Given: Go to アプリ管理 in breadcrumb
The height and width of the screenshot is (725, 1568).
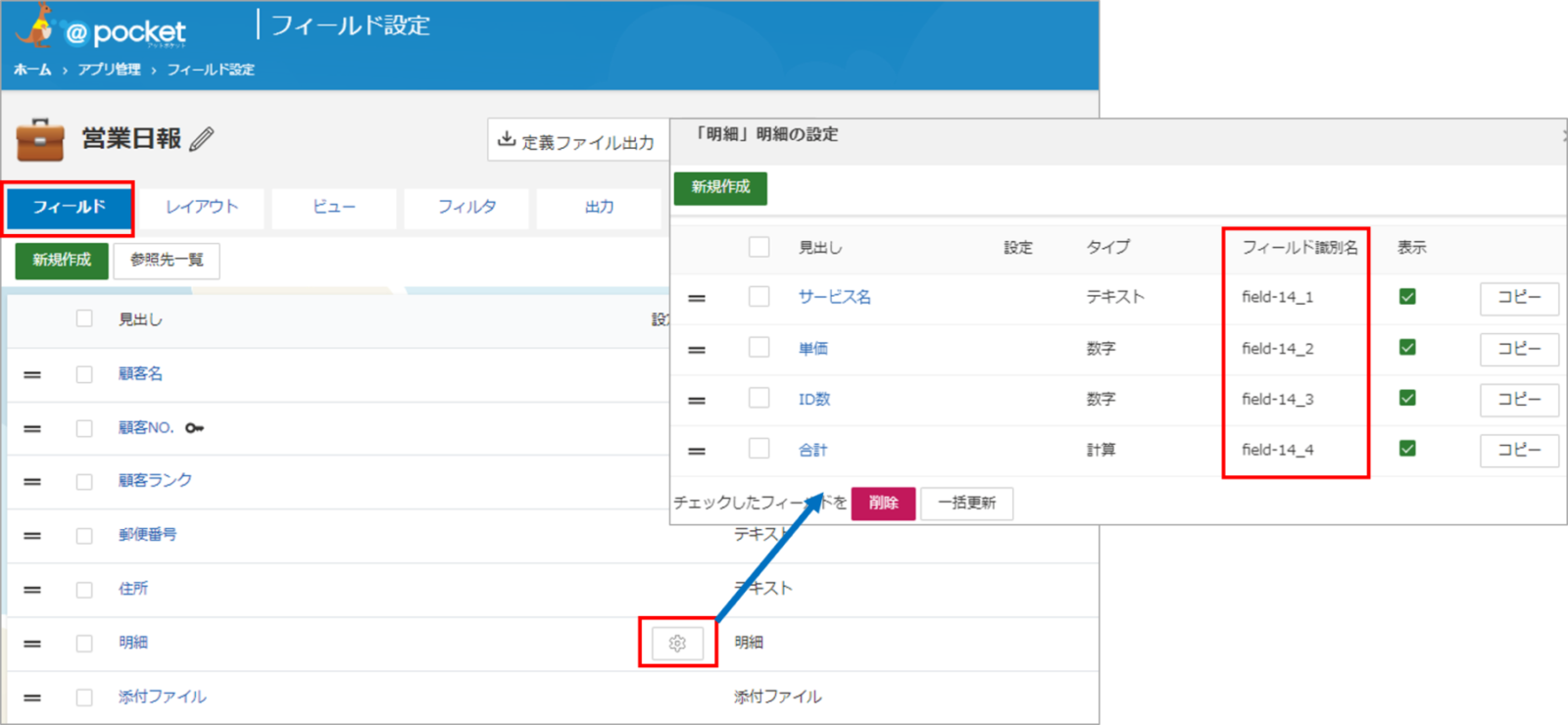Looking at the screenshot, I should [110, 70].
